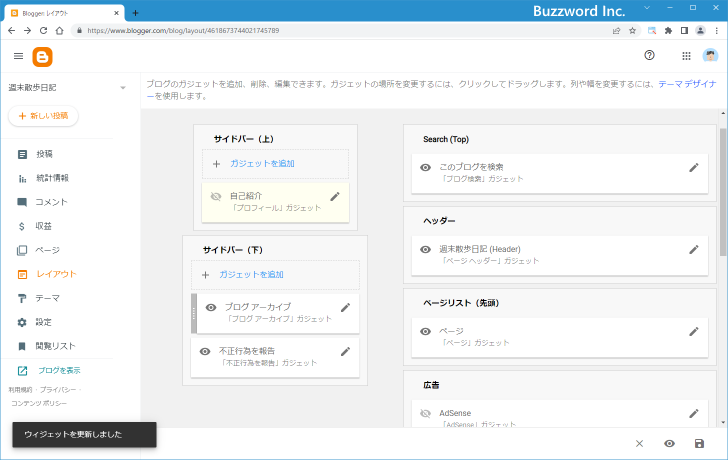Click the orange Blogger logo
This screenshot has width=728, height=460.
point(42,57)
